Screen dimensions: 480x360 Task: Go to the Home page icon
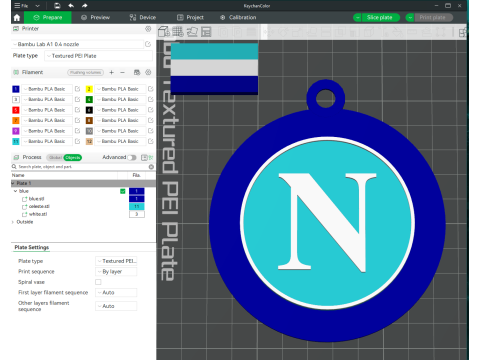click(17, 17)
